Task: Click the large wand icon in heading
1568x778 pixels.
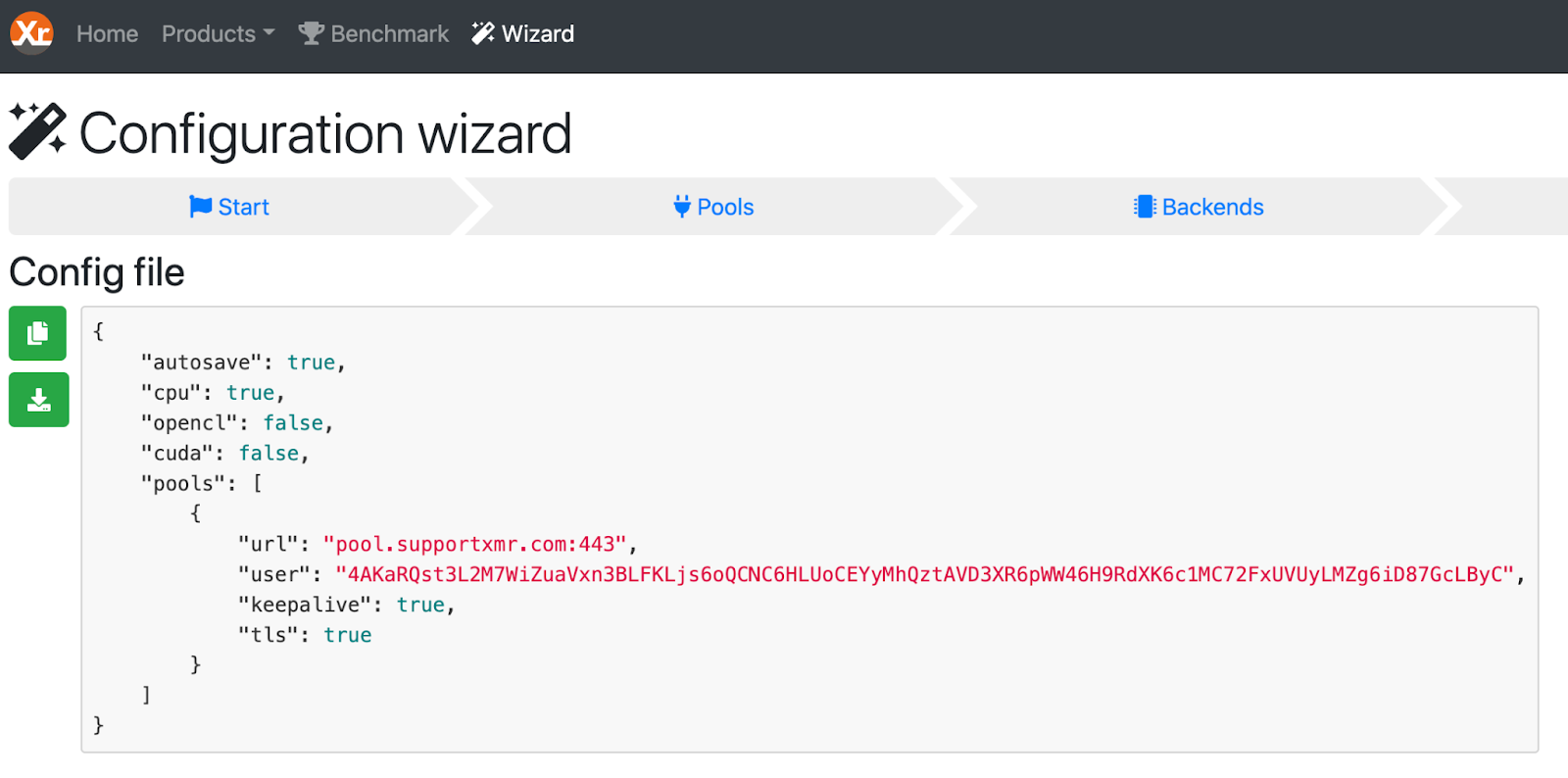Action: 37,131
